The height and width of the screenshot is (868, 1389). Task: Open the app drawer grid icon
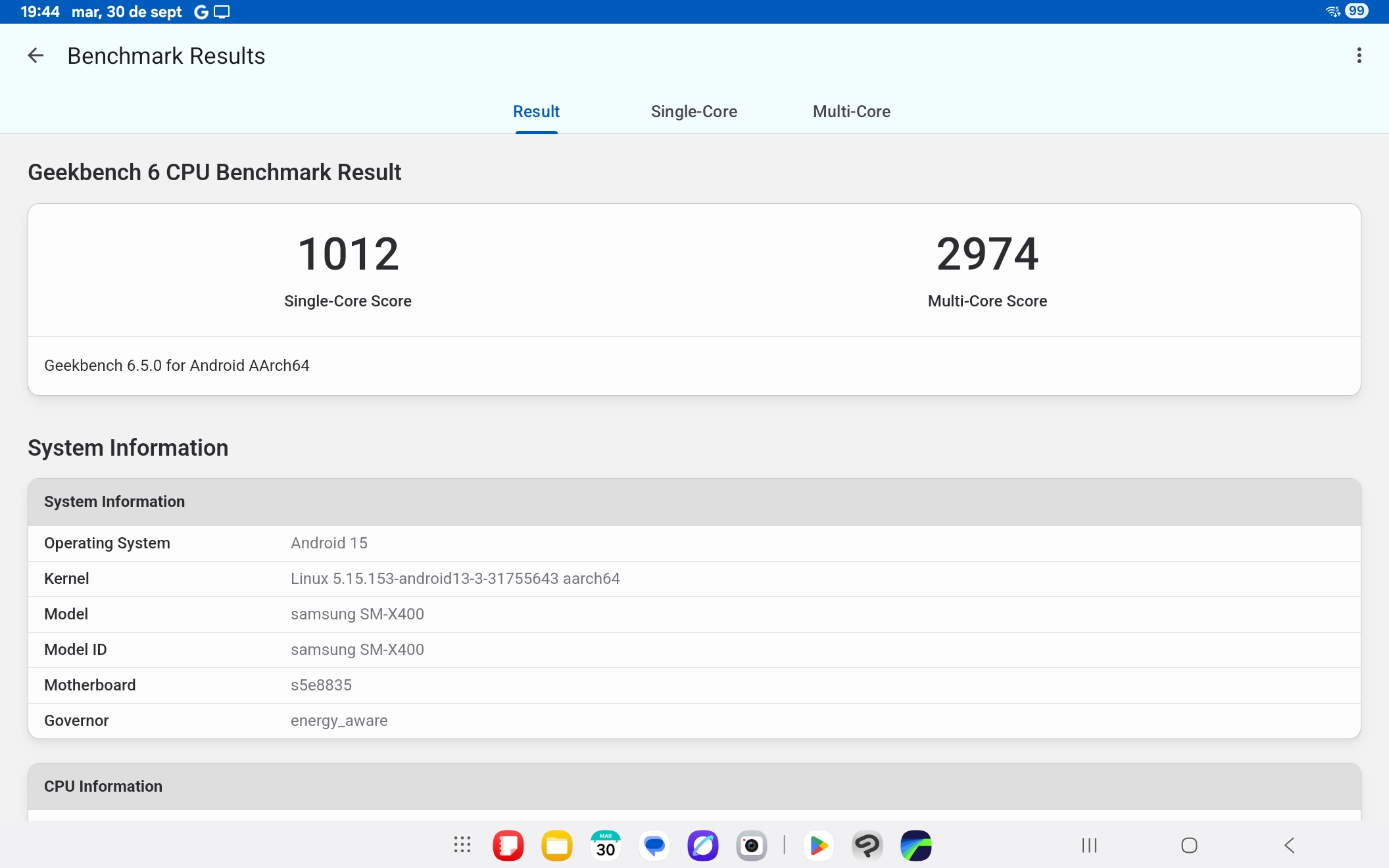click(462, 845)
